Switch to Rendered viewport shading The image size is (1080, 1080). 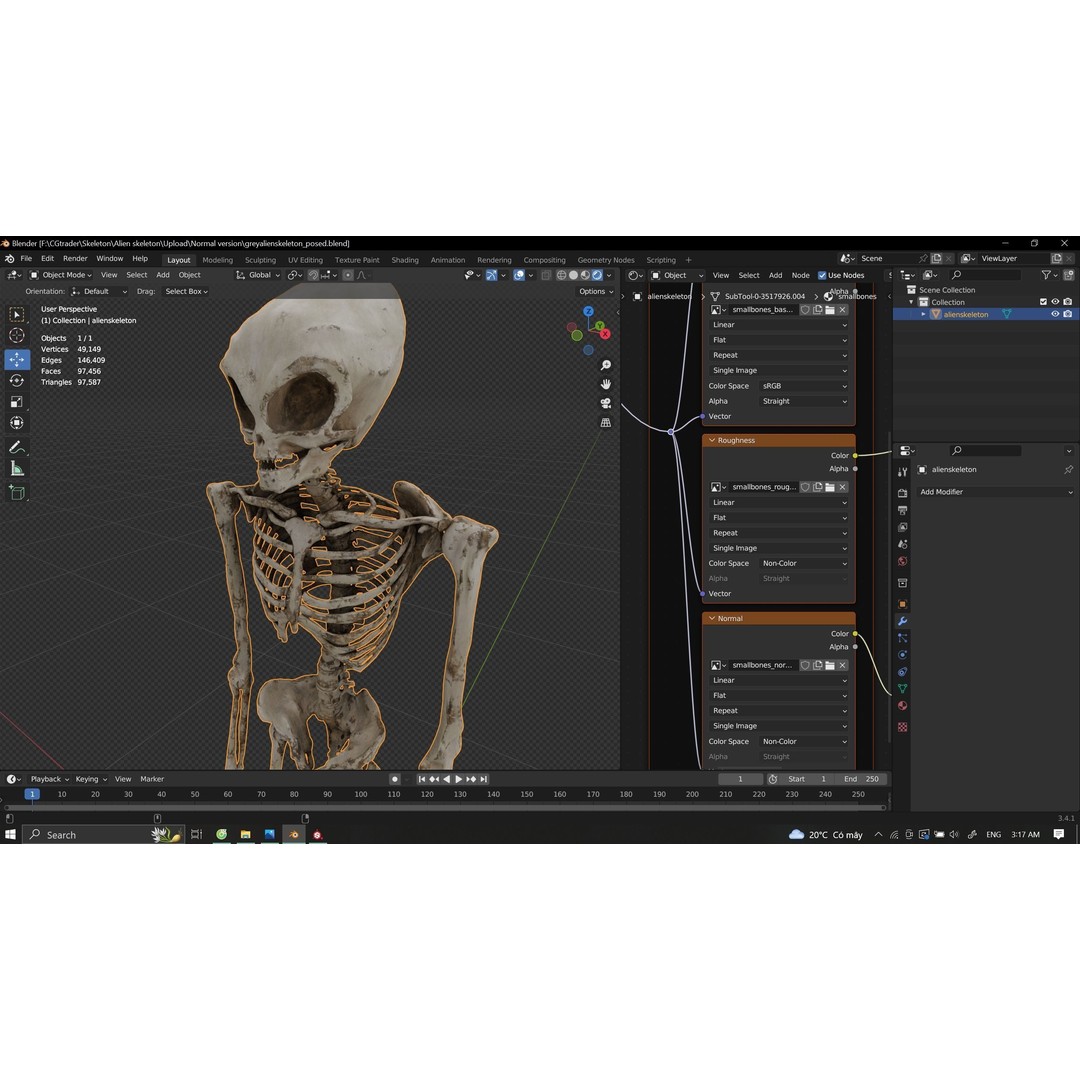coord(597,275)
